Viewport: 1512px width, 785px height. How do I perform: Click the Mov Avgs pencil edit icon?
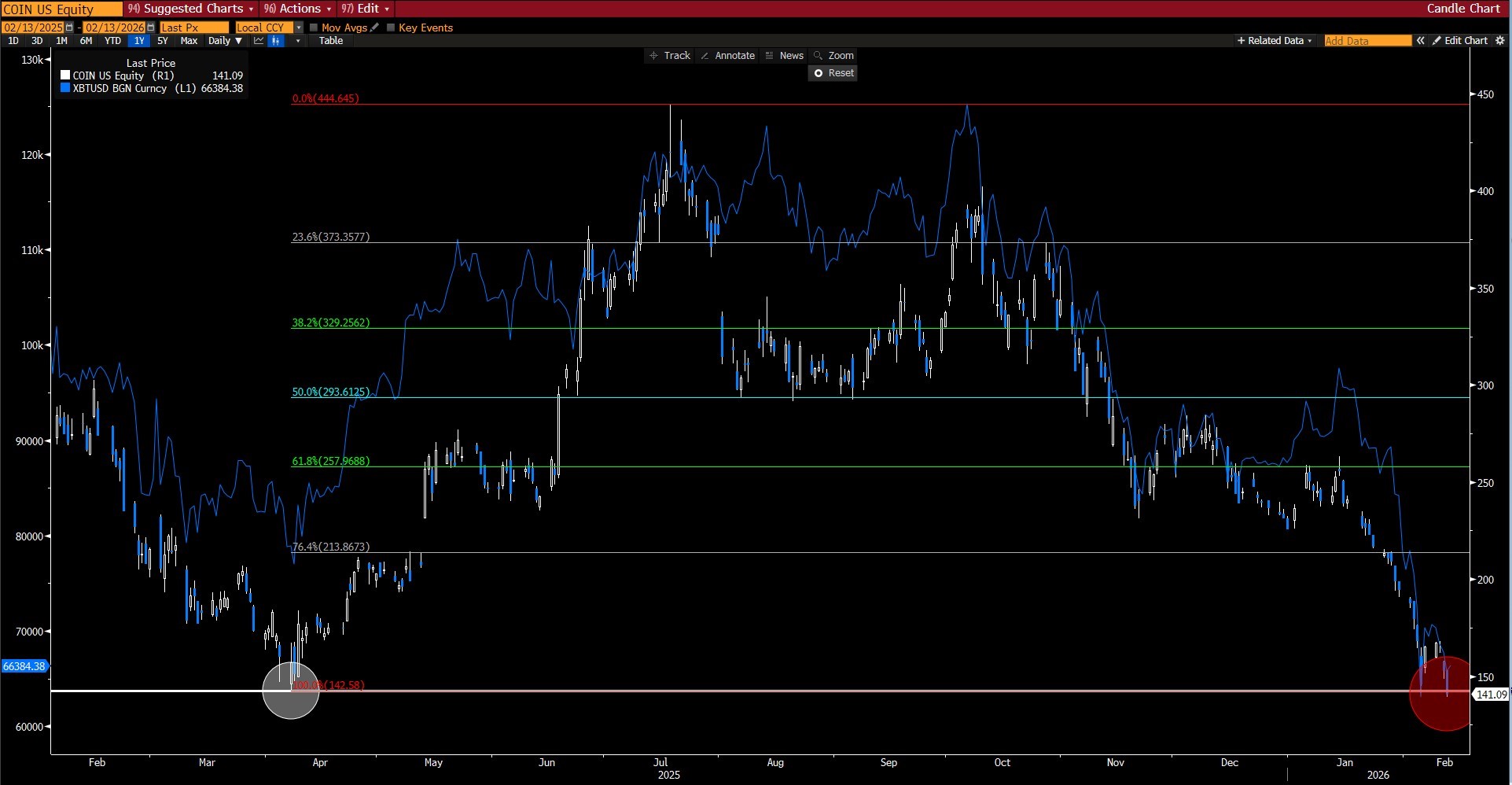[375, 28]
